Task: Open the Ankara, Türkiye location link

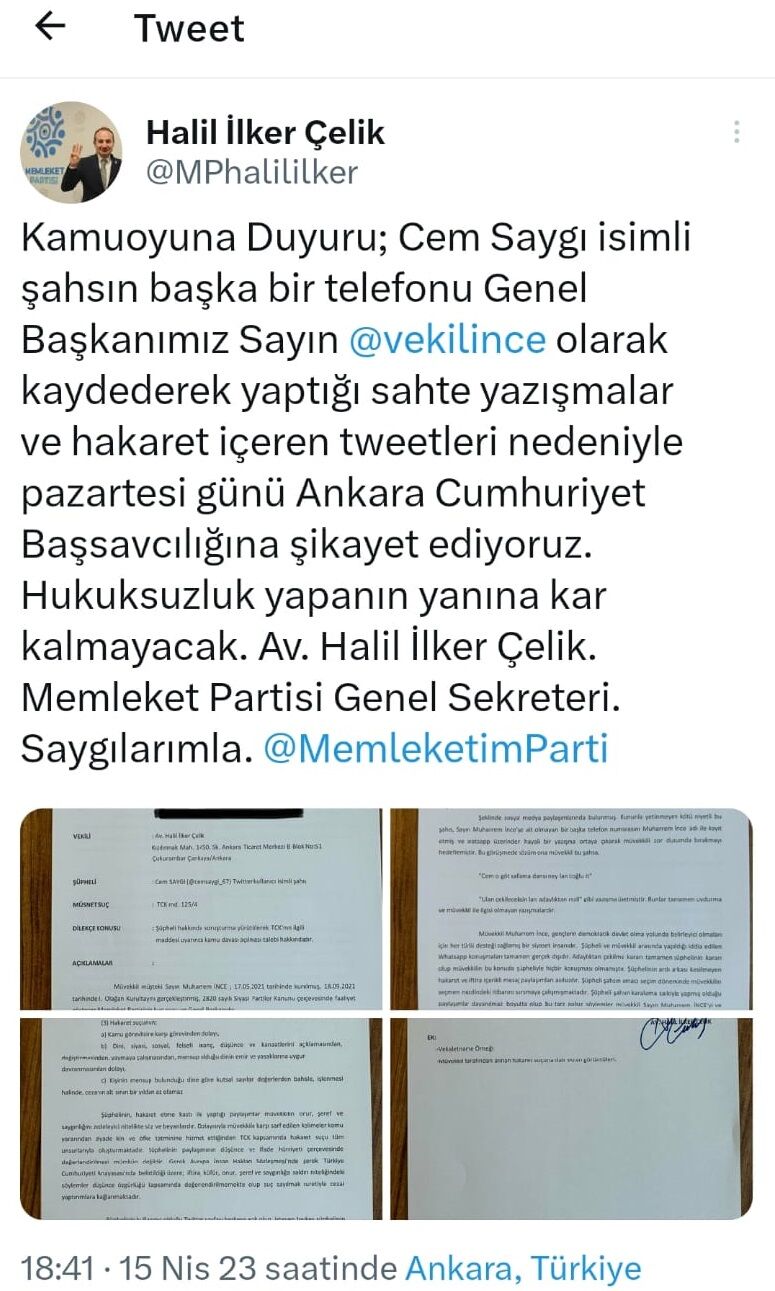Action: click(x=523, y=1269)
